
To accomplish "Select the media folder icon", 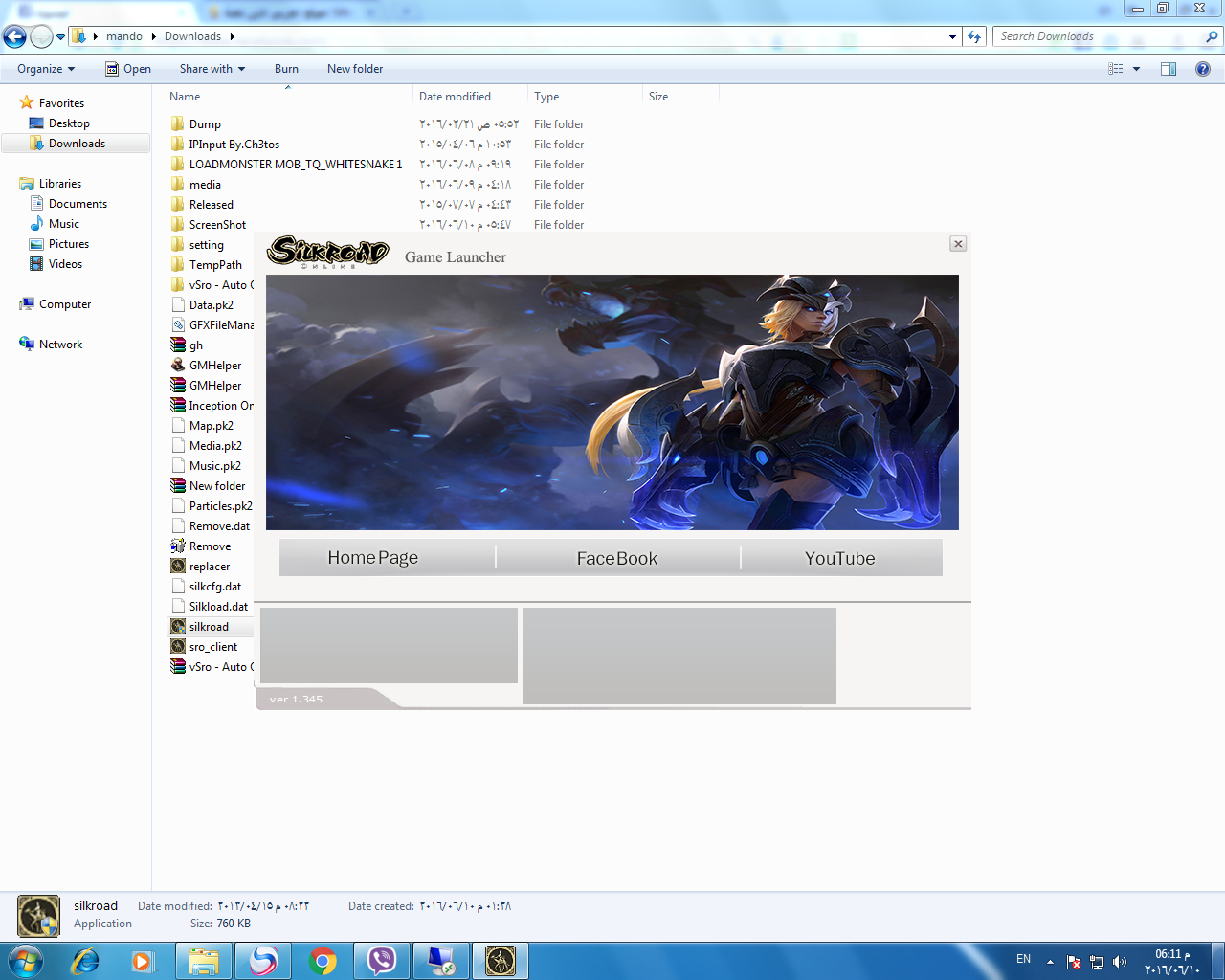I will [178, 185].
